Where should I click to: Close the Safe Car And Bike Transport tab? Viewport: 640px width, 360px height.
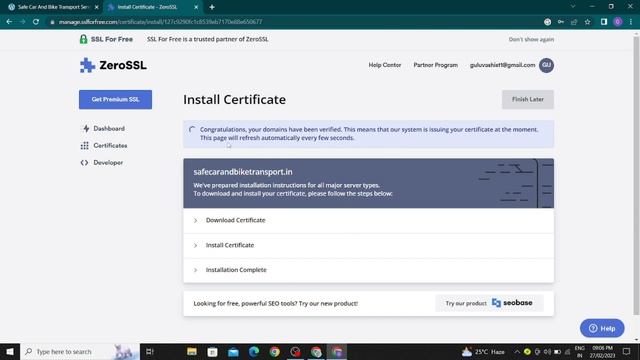(97, 7)
